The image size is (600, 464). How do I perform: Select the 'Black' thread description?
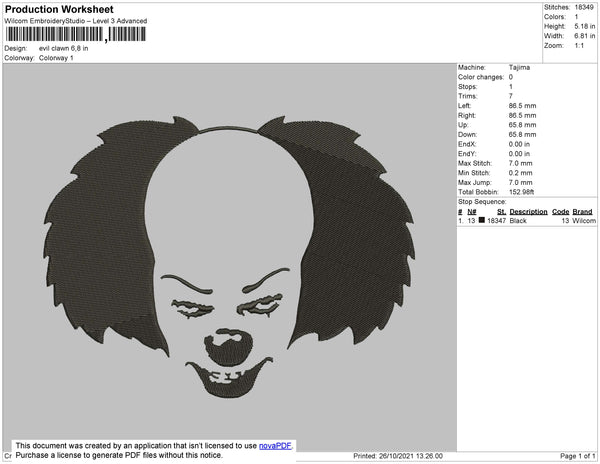[518, 221]
